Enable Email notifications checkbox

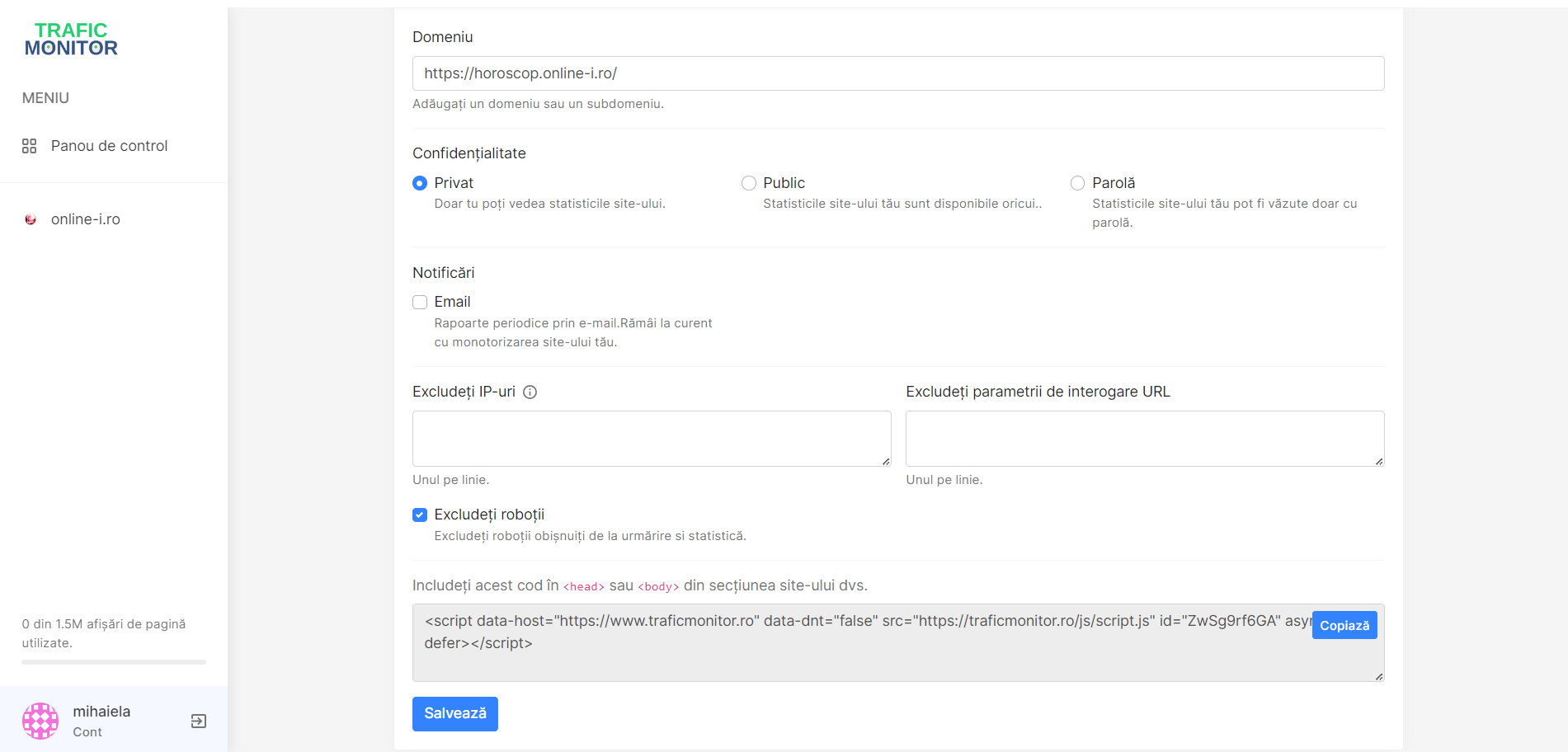[420, 302]
